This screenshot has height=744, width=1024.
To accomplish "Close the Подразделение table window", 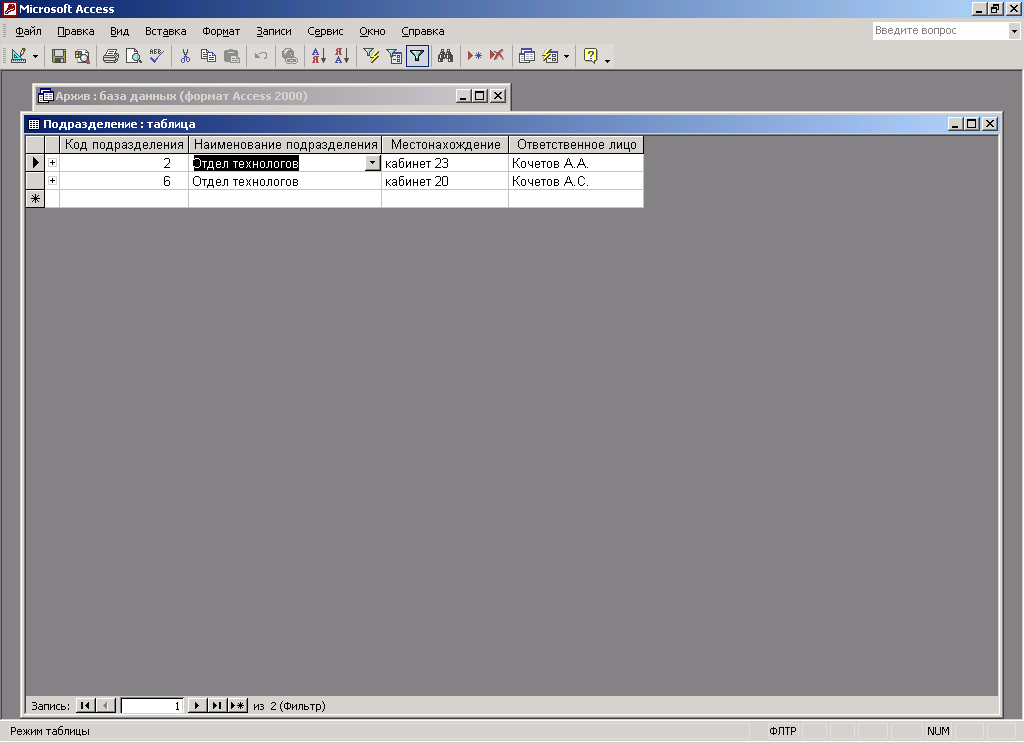I will (x=990, y=123).
